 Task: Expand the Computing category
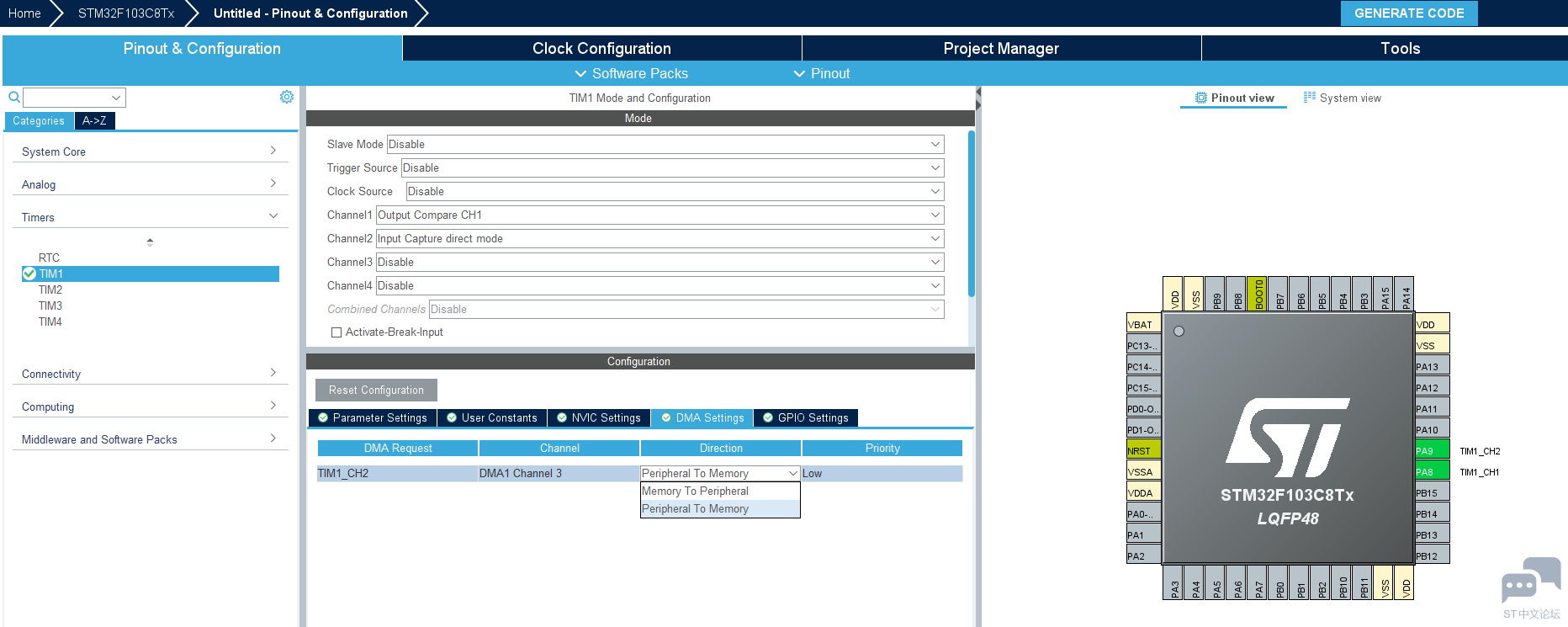150,406
